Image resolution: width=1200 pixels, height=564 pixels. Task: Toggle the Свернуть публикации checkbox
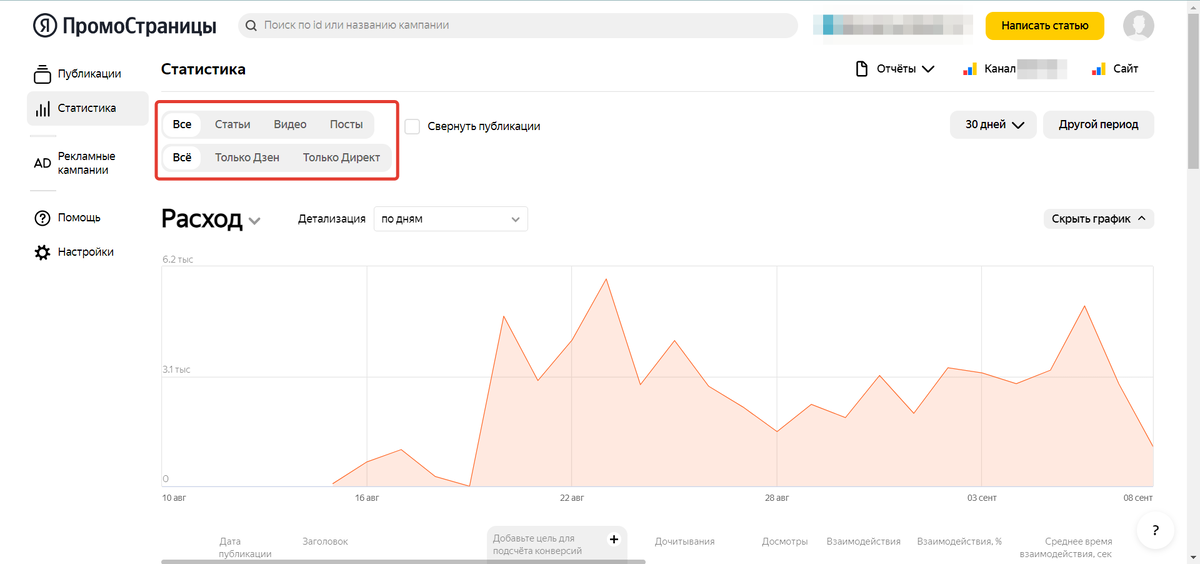click(412, 126)
